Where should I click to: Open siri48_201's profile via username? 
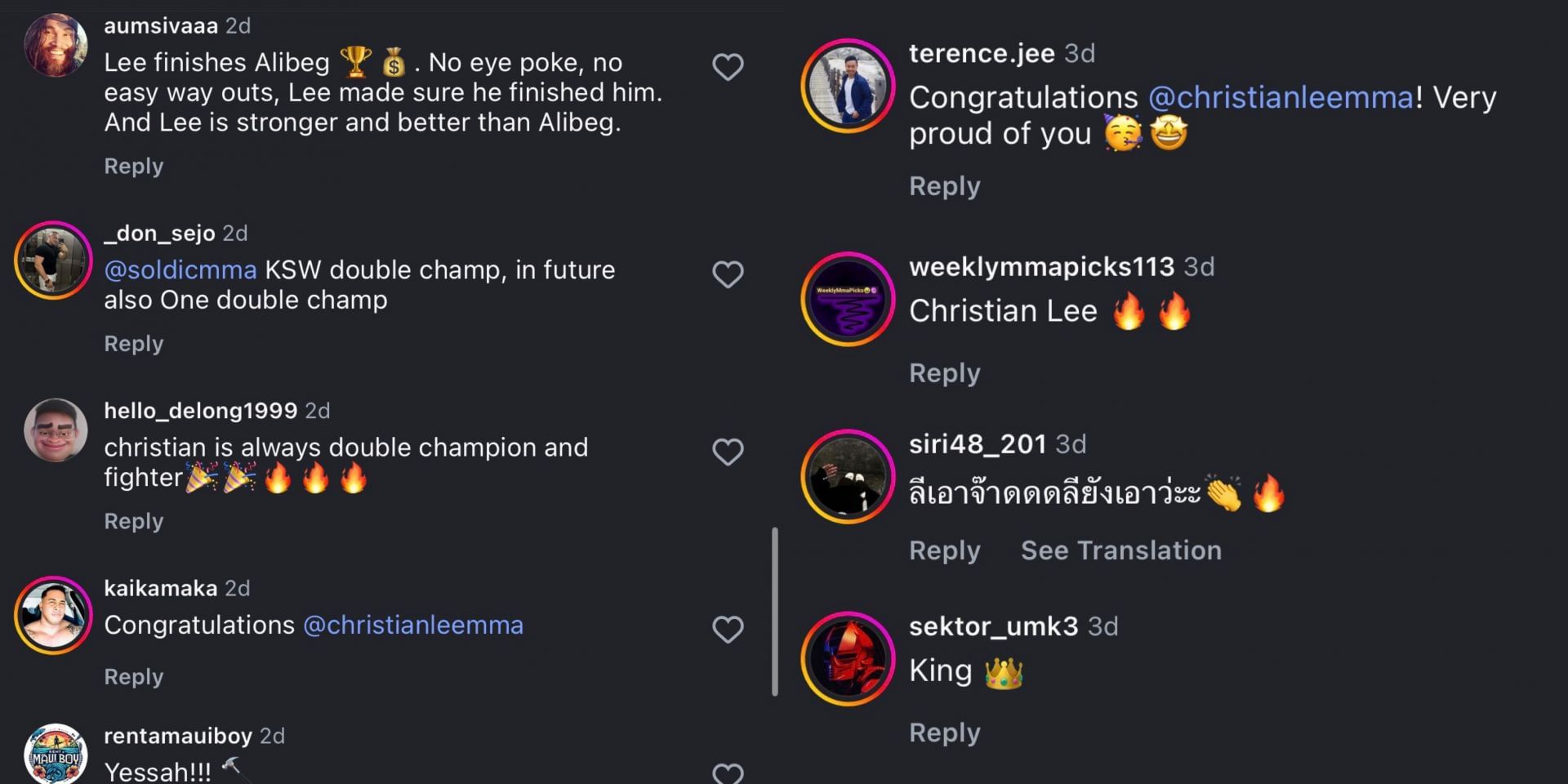click(977, 443)
